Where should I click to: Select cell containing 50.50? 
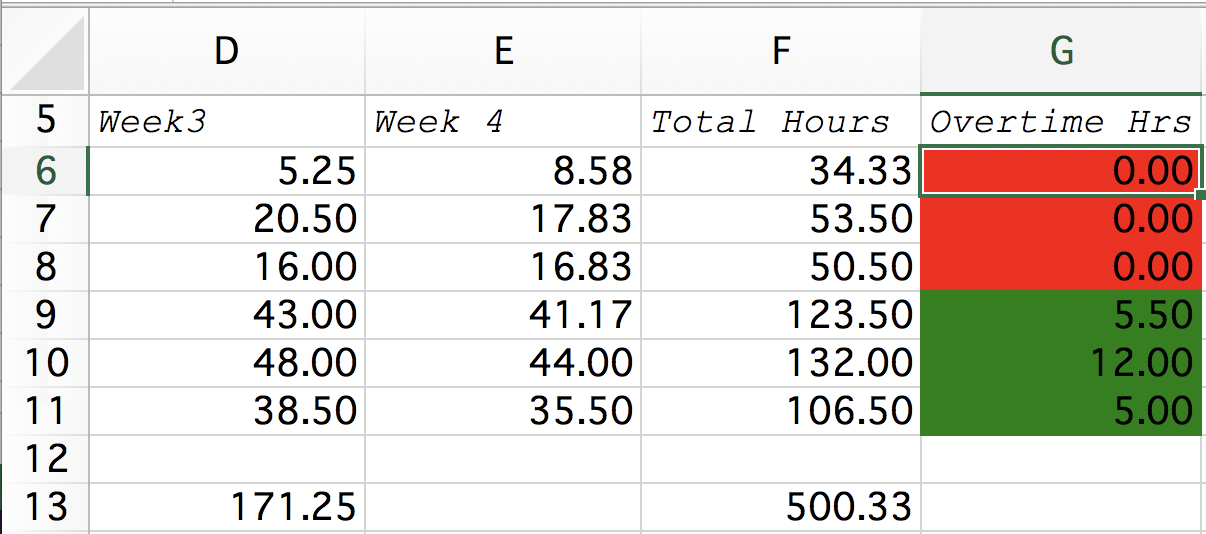click(781, 267)
